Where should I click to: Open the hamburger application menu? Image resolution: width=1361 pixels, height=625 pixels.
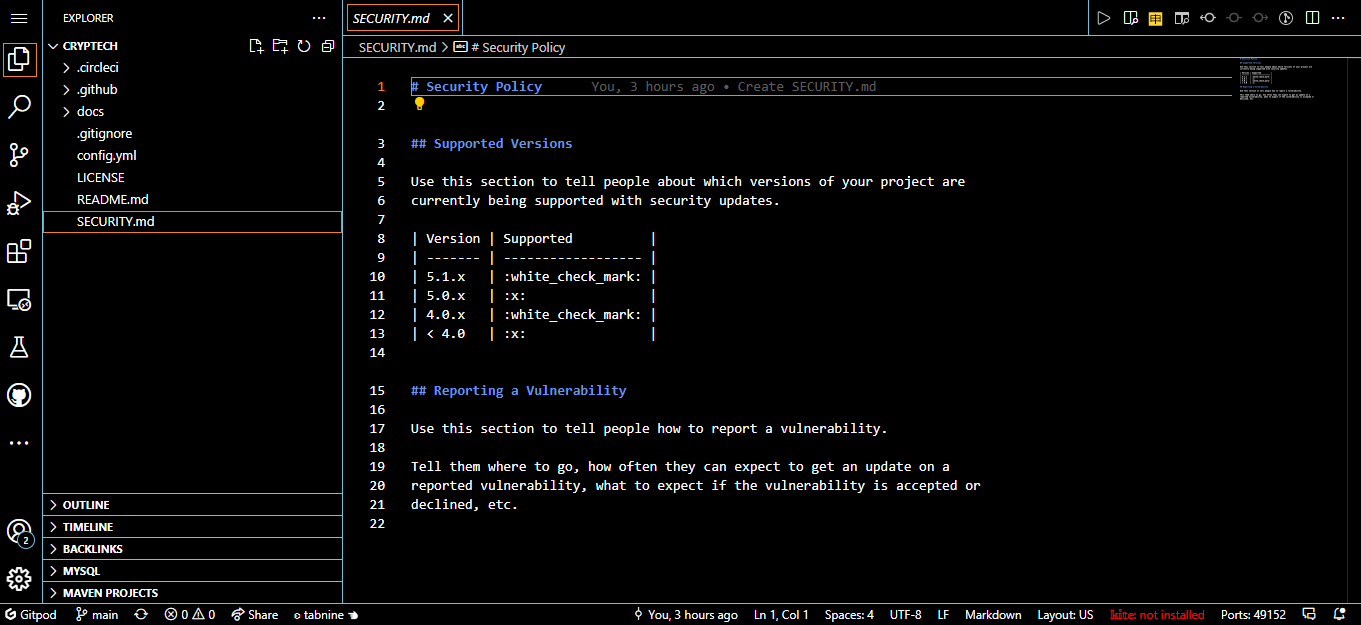(x=19, y=18)
